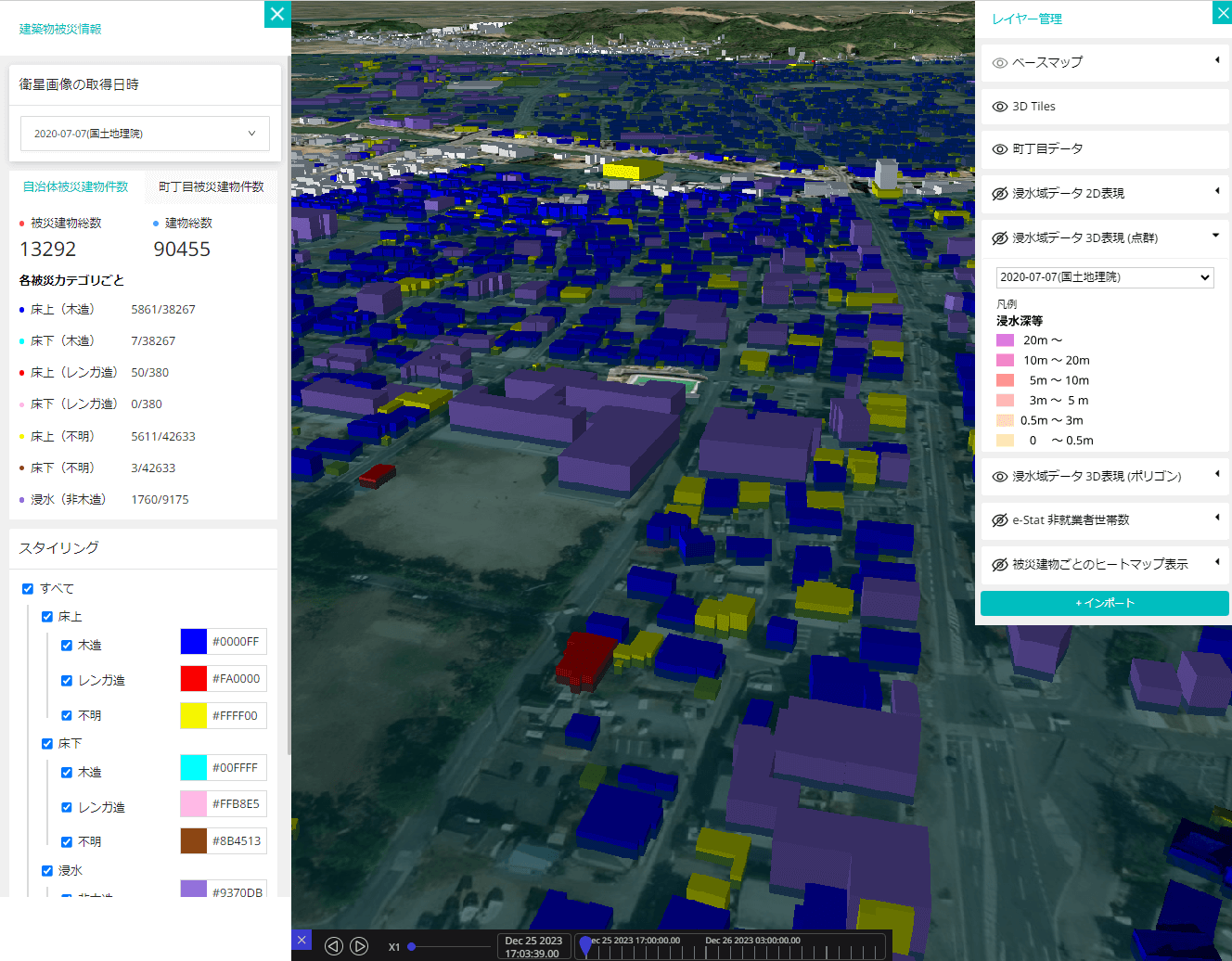1232x961 pixels.
Task: Hide the 町丁目データ layer
Action: (x=1000, y=149)
